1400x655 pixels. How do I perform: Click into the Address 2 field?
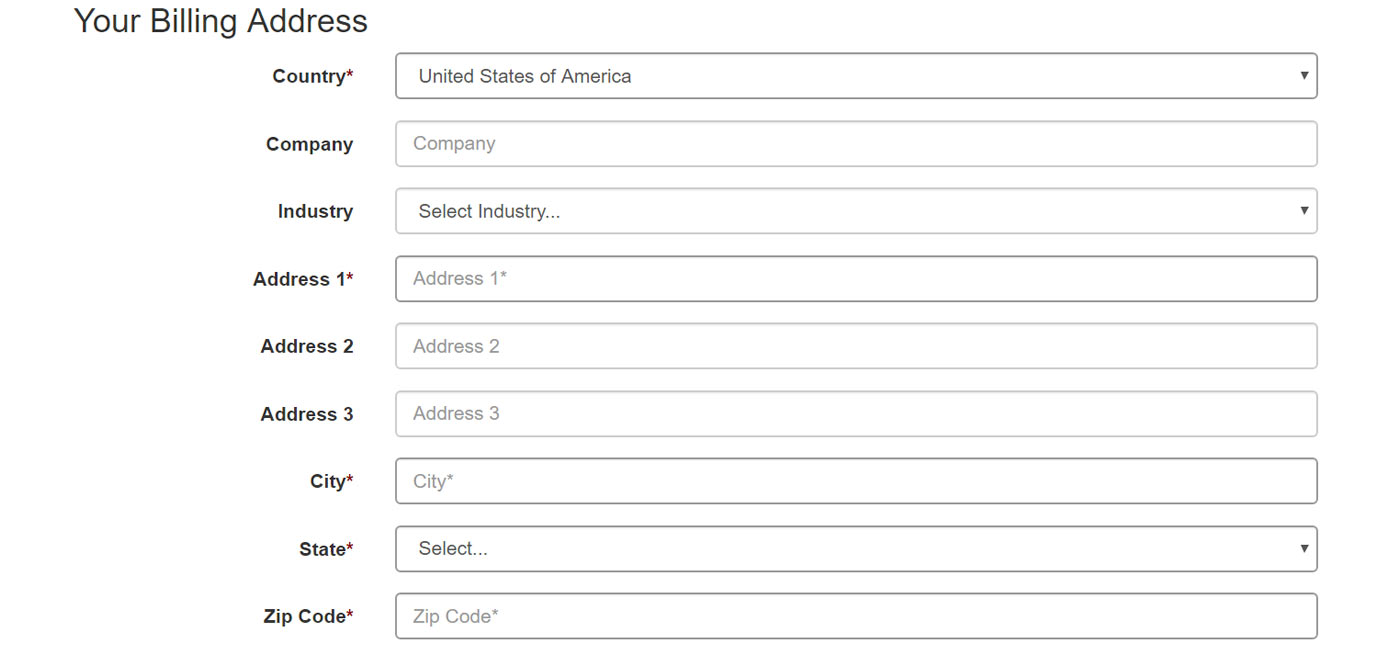[x=855, y=346]
